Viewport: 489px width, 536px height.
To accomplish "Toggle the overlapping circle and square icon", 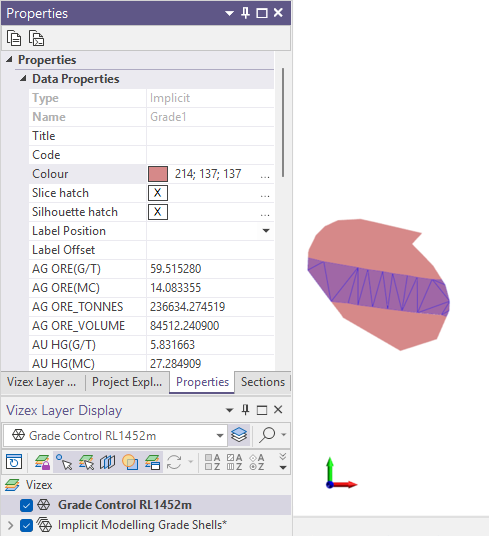I will [x=130, y=462].
